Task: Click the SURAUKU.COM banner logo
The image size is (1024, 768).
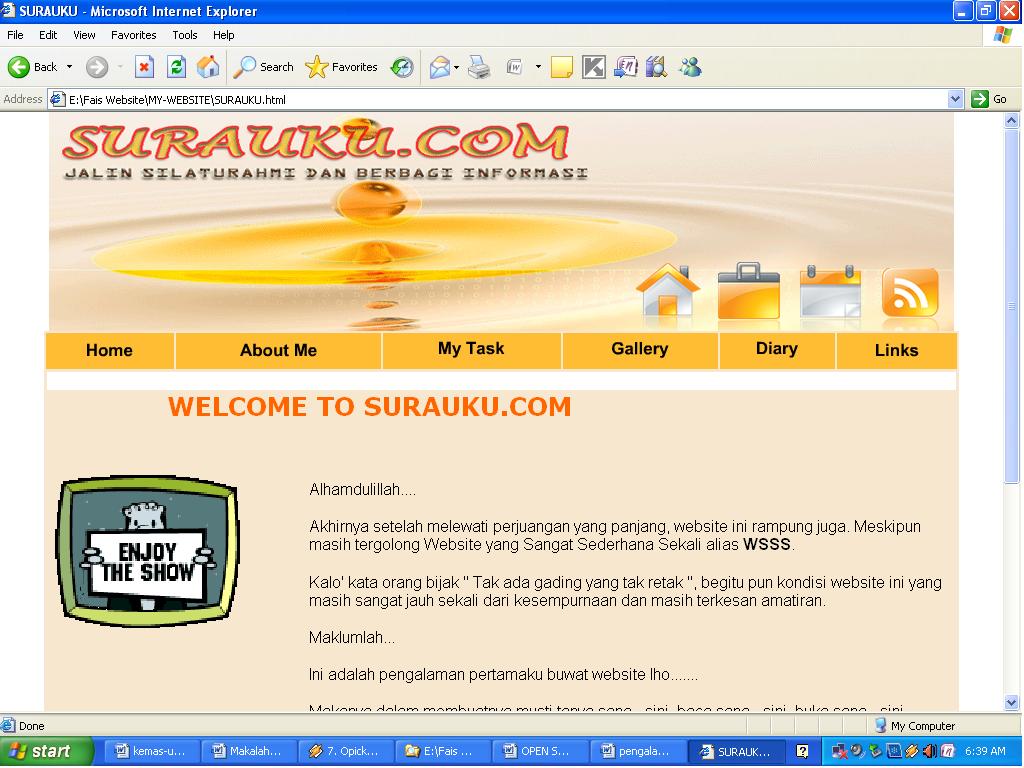Action: 316,140
